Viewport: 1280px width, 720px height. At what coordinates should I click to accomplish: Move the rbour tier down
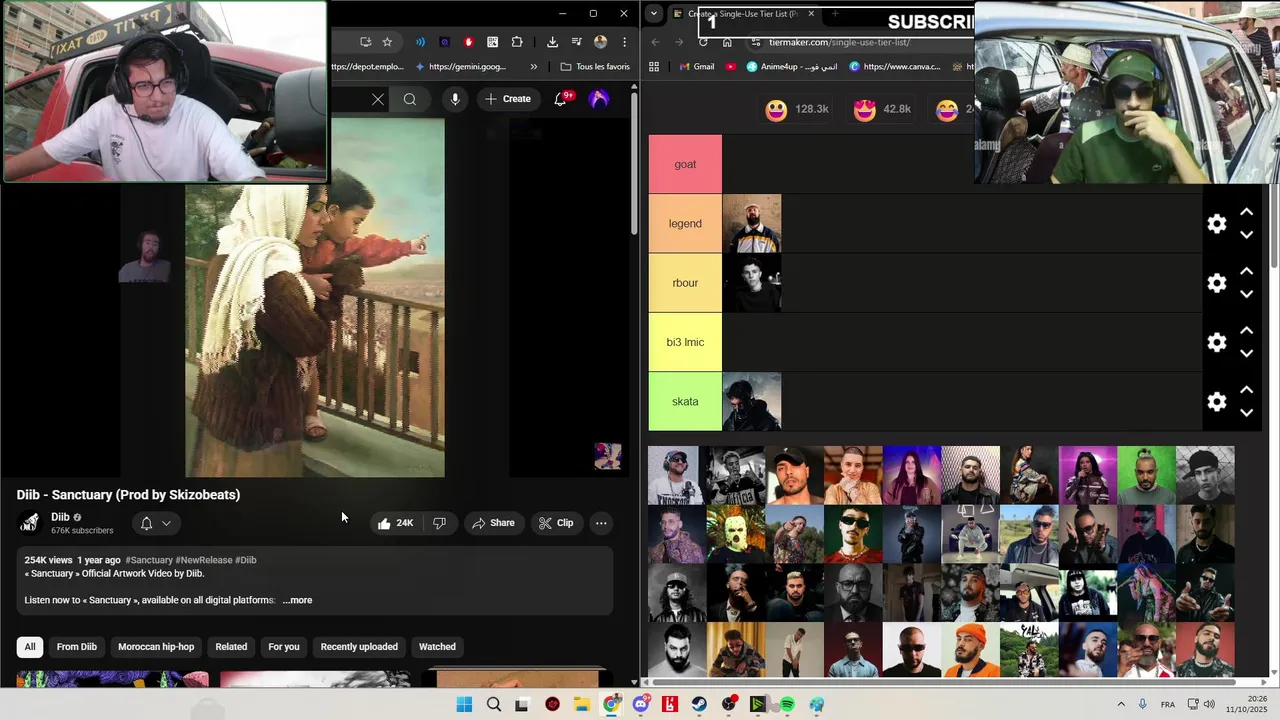[x=1247, y=295]
